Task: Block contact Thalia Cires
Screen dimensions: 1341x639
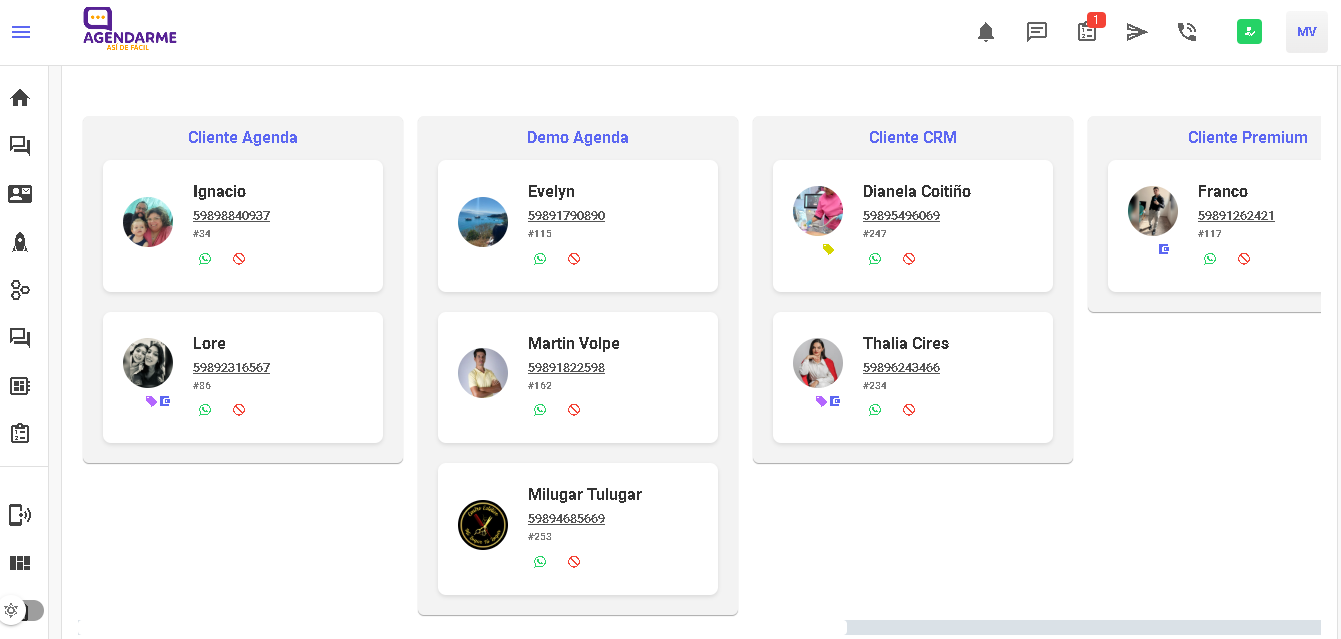Action: 909,410
